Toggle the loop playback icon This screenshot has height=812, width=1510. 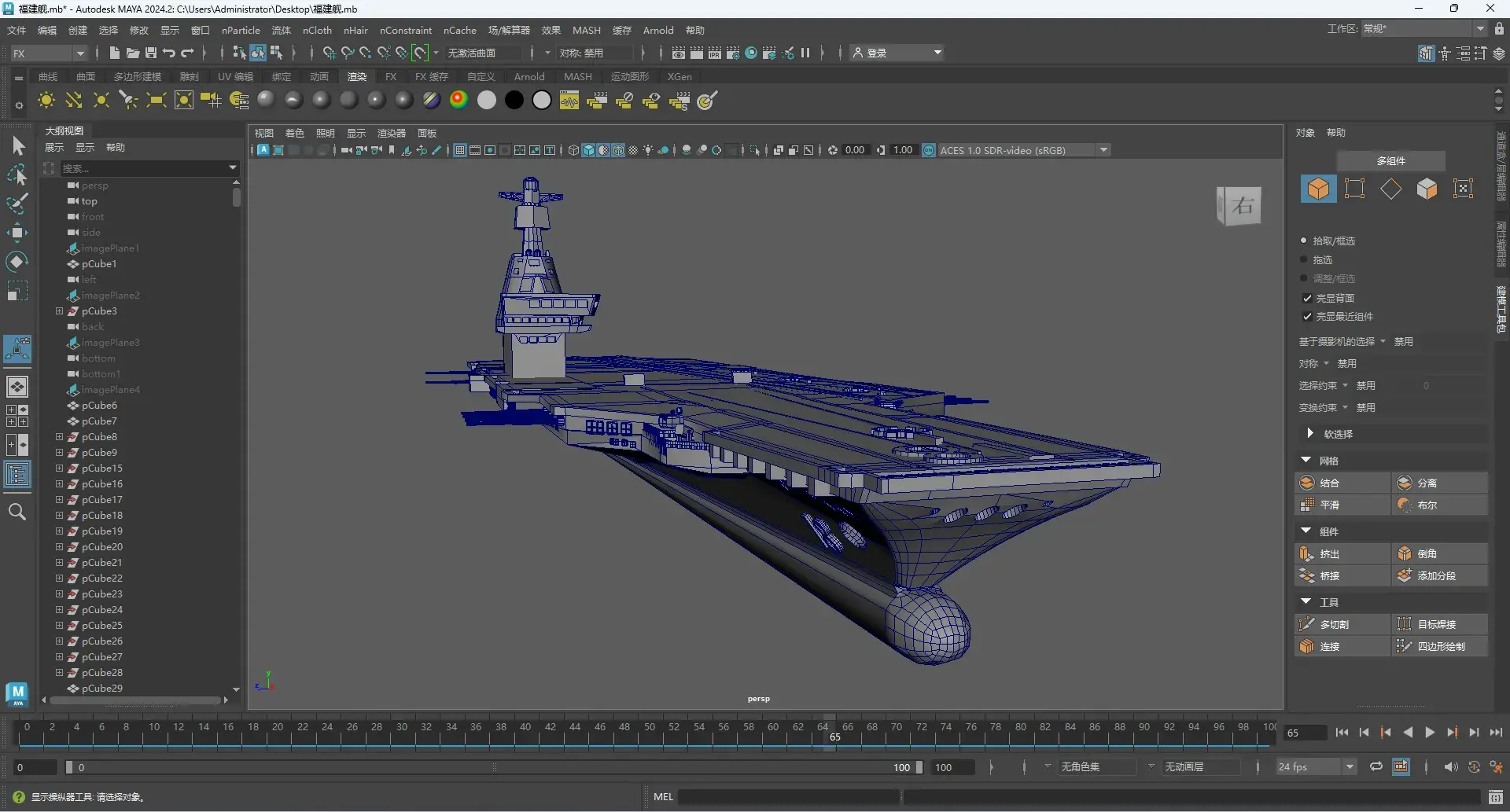coord(1376,767)
